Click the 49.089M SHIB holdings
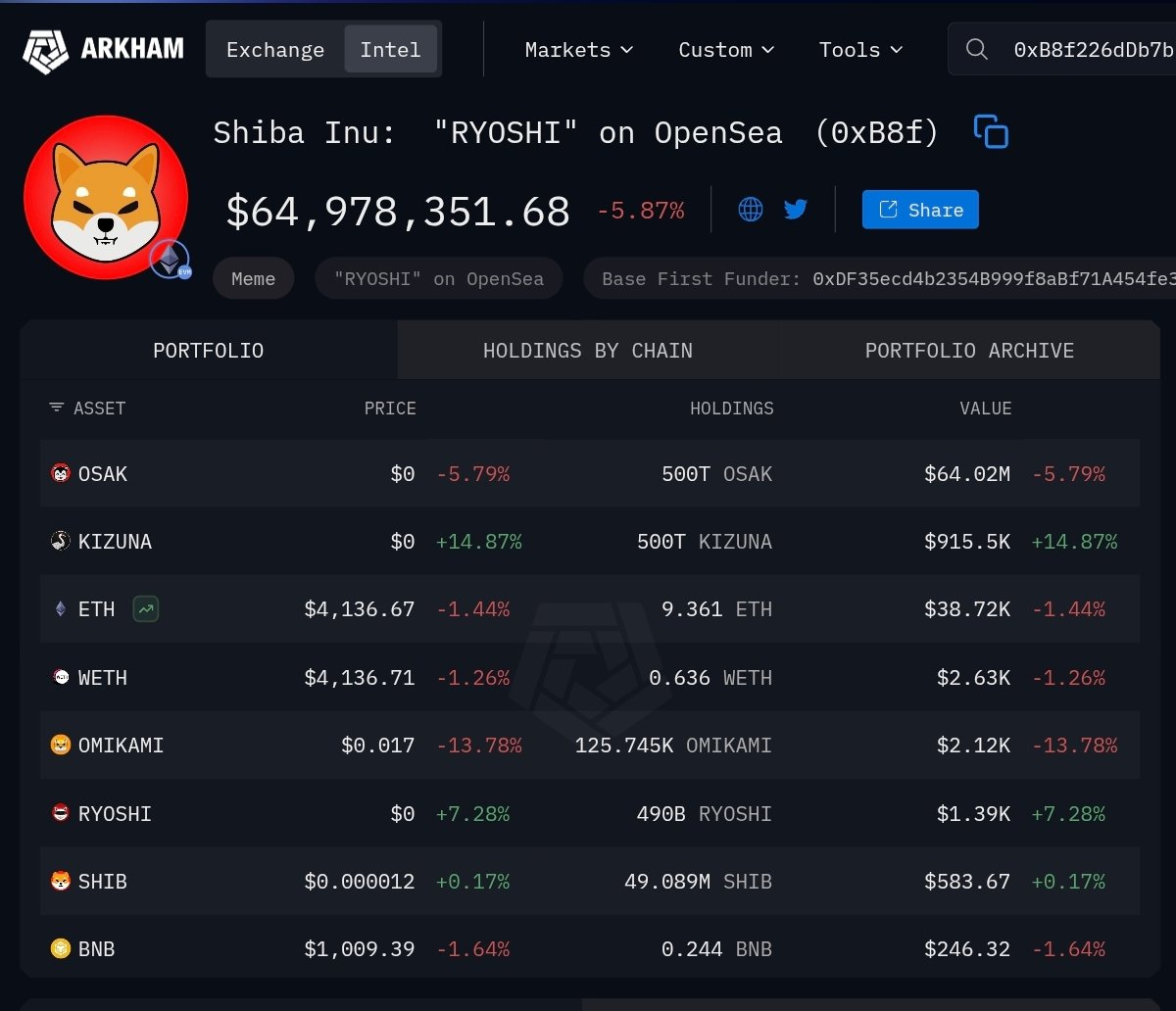 (698, 882)
